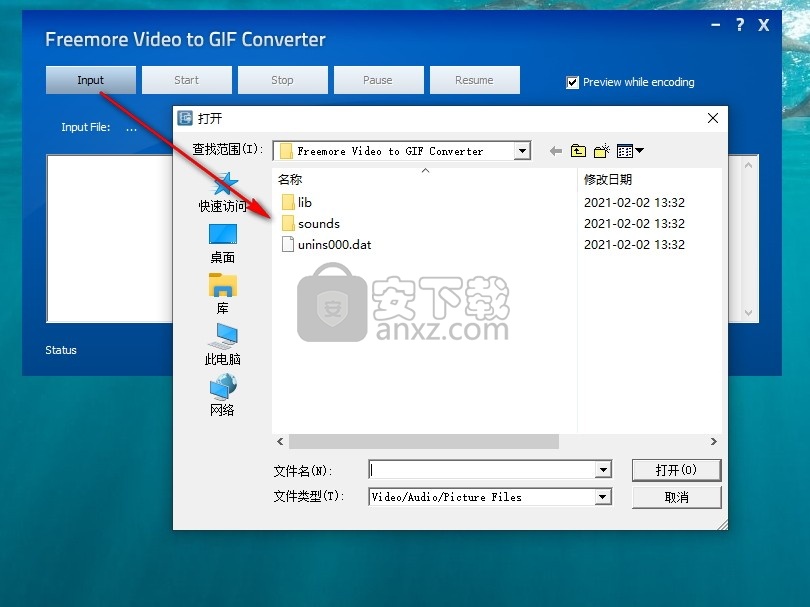Close the Freemore converter window
810x607 pixels.
(x=764, y=25)
